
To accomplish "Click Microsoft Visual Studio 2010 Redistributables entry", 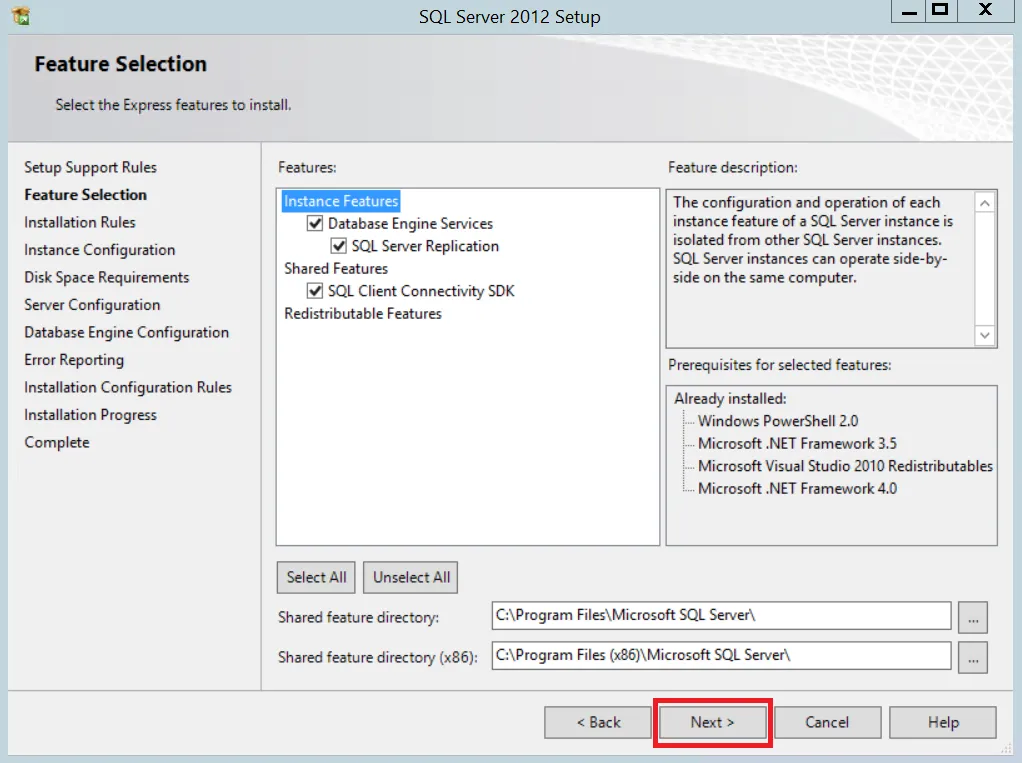I will (845, 466).
